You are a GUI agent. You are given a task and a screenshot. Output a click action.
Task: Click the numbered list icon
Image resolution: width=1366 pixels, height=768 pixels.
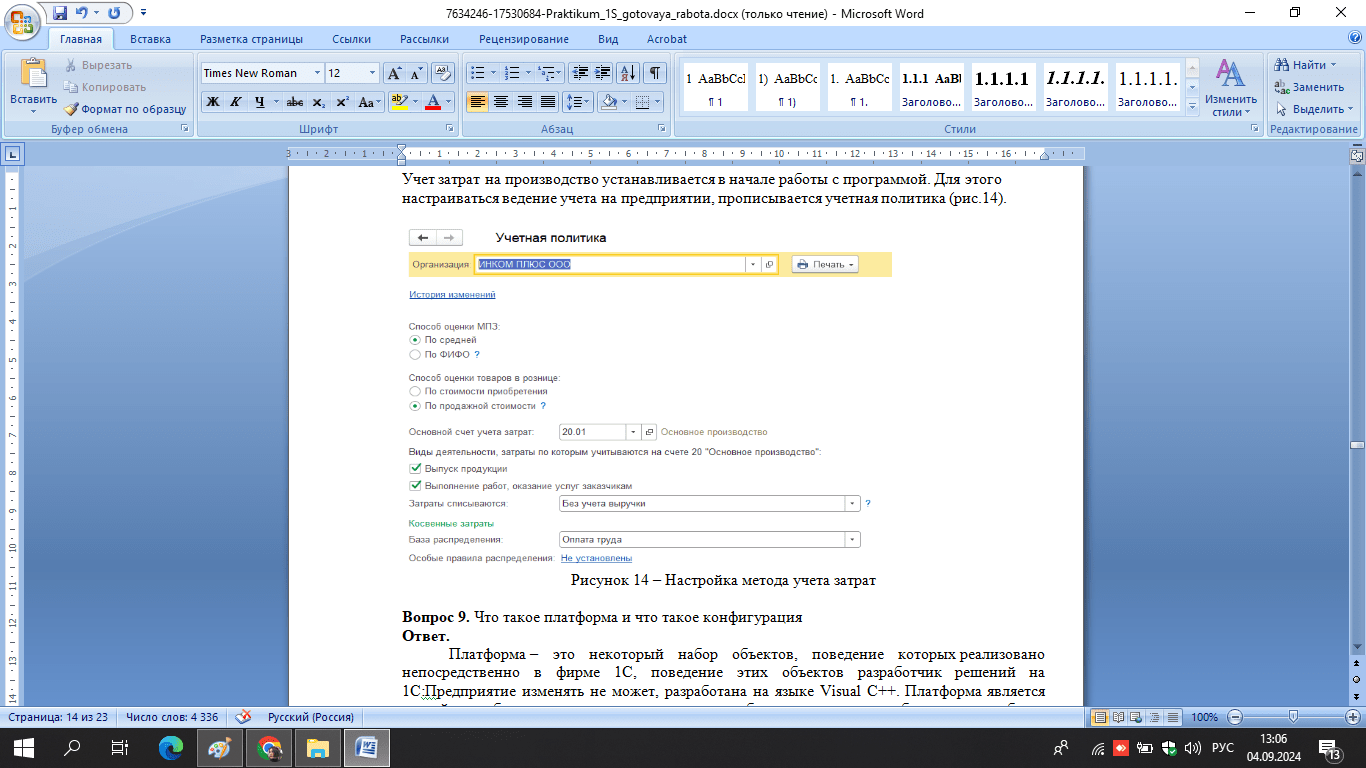click(x=512, y=73)
